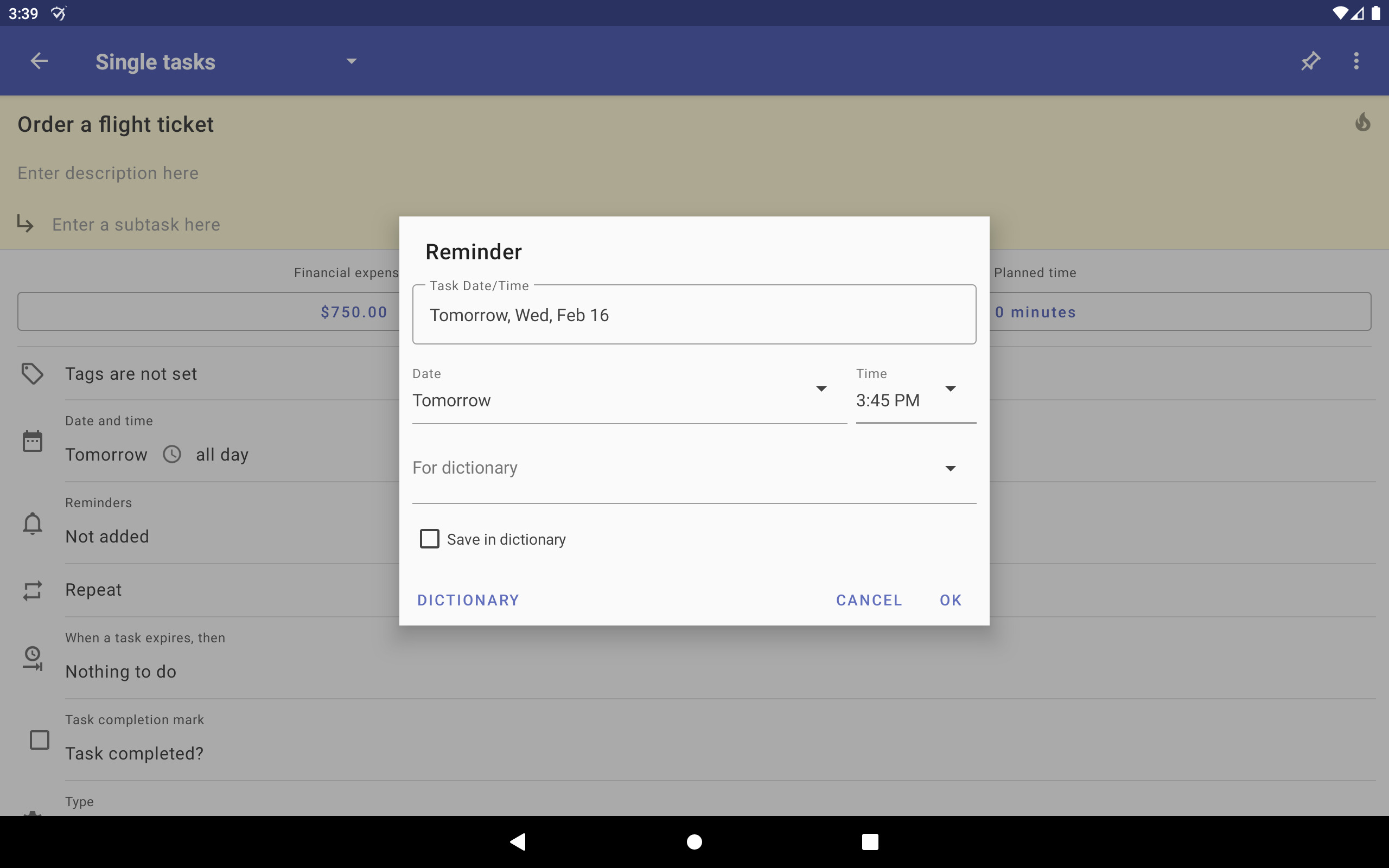Tap the bell reminders icon
The image size is (1389, 868).
pos(32,524)
